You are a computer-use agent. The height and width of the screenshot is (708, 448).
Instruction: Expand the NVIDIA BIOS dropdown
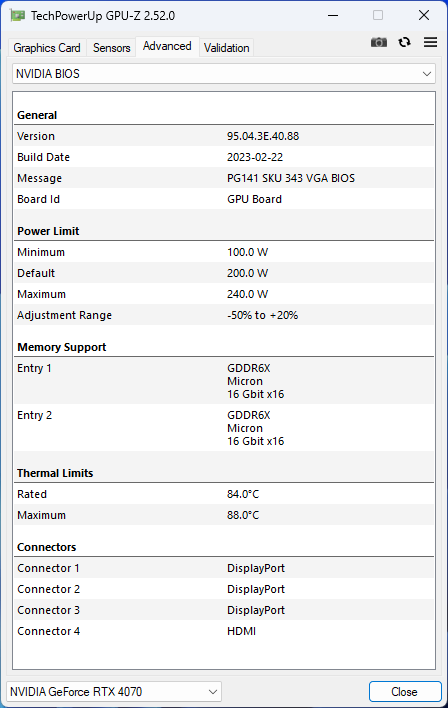click(x=224, y=74)
